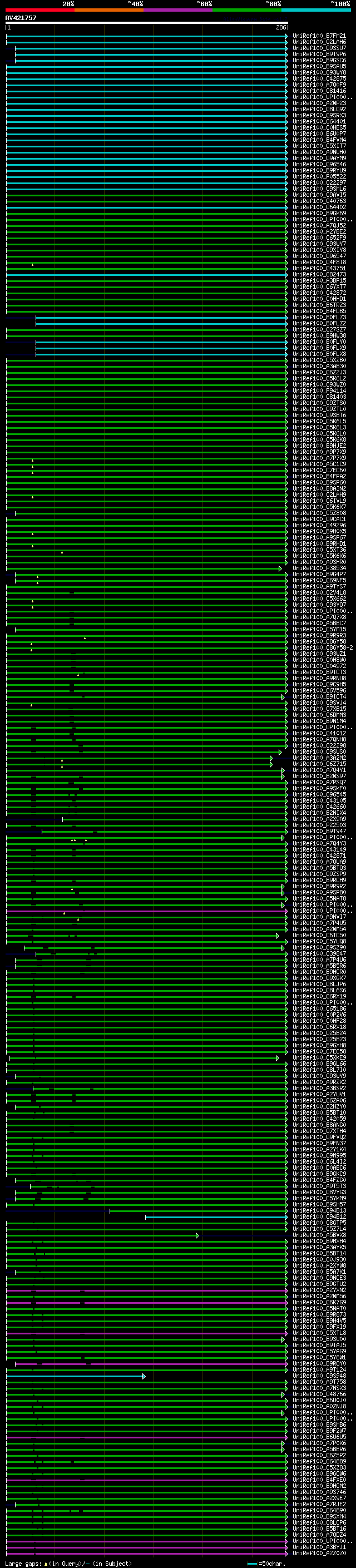Open hit UniRef100_C5XIT7
Image resolution: width=356 pixels, height=1568 pixels.
tap(319, 146)
